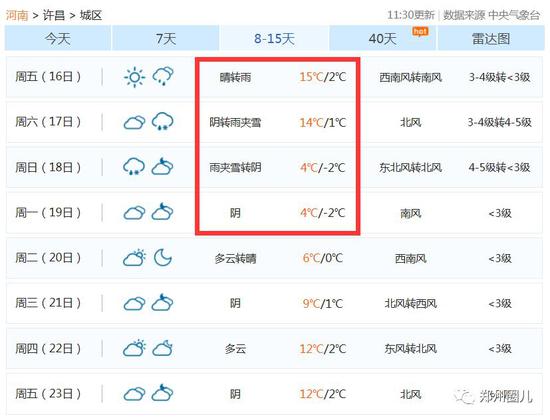Click the 阴转雨夹雪 weather description
The height and width of the screenshot is (420, 550).
pyautogui.click(x=235, y=122)
